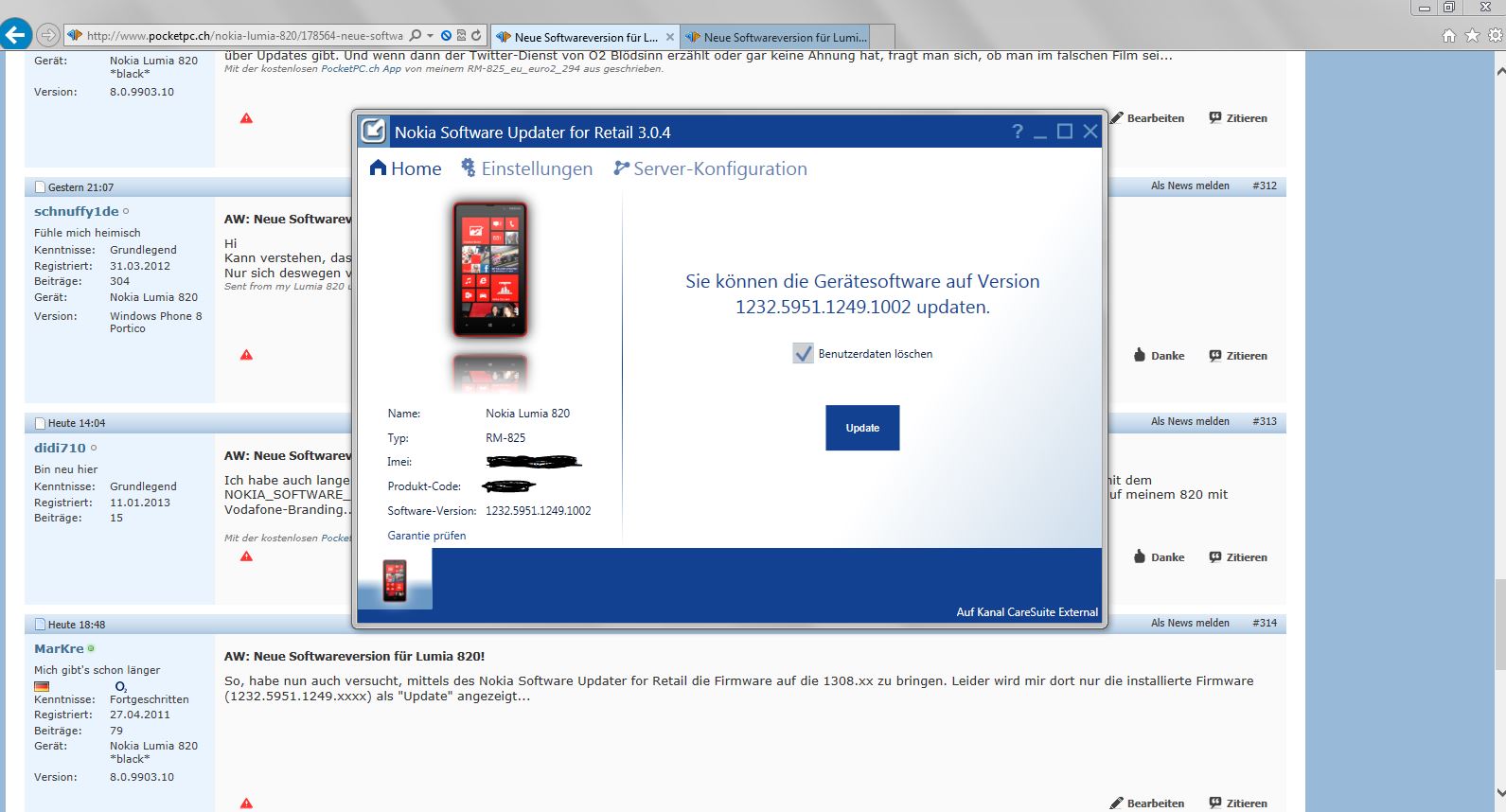Select the Lumia phone thumbnail in bottom tray
This screenshot has height=812, width=1506.
point(395,580)
